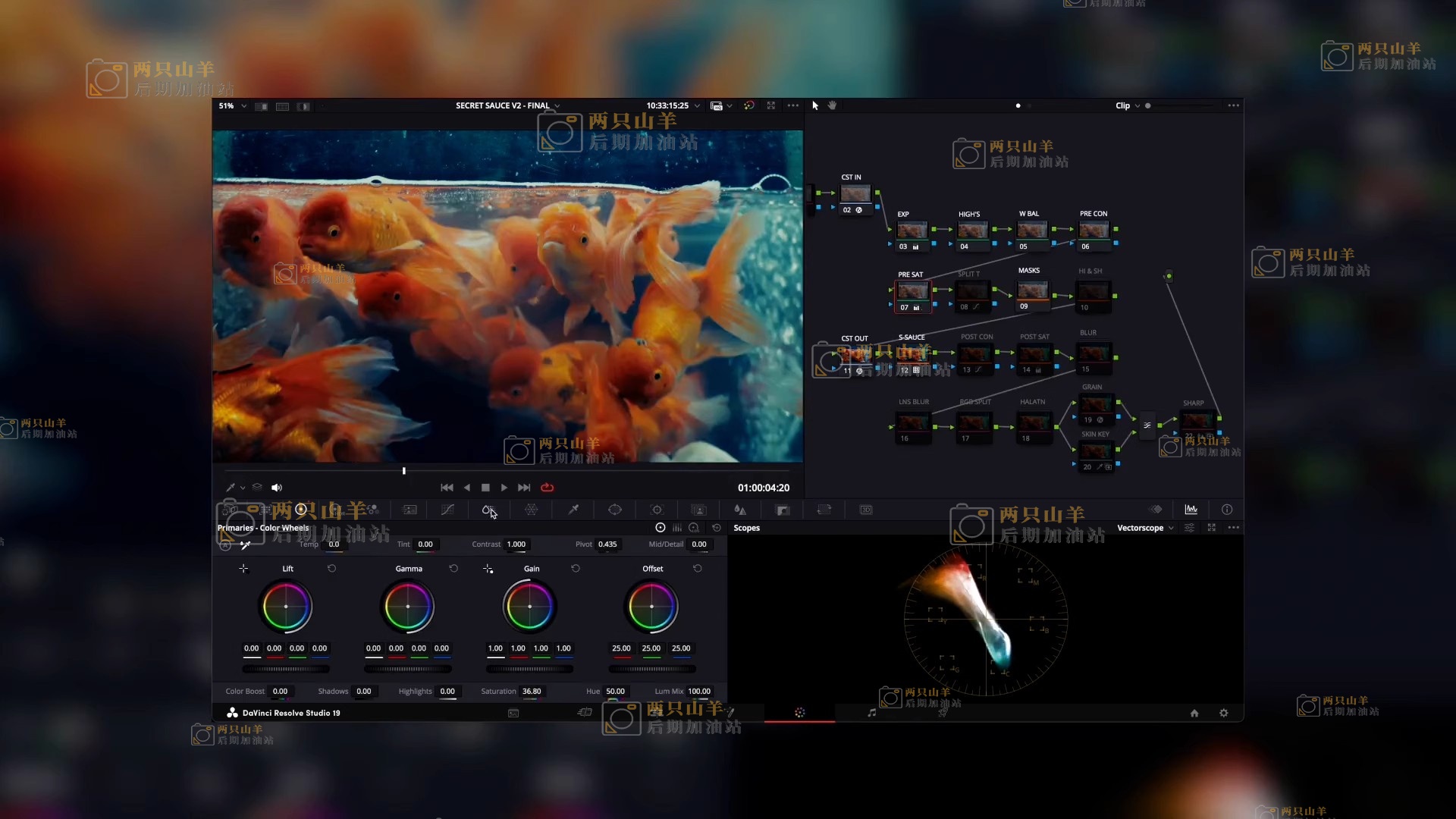This screenshot has height=819, width=1456.
Task: Switch to the Color page tab
Action: point(799,713)
